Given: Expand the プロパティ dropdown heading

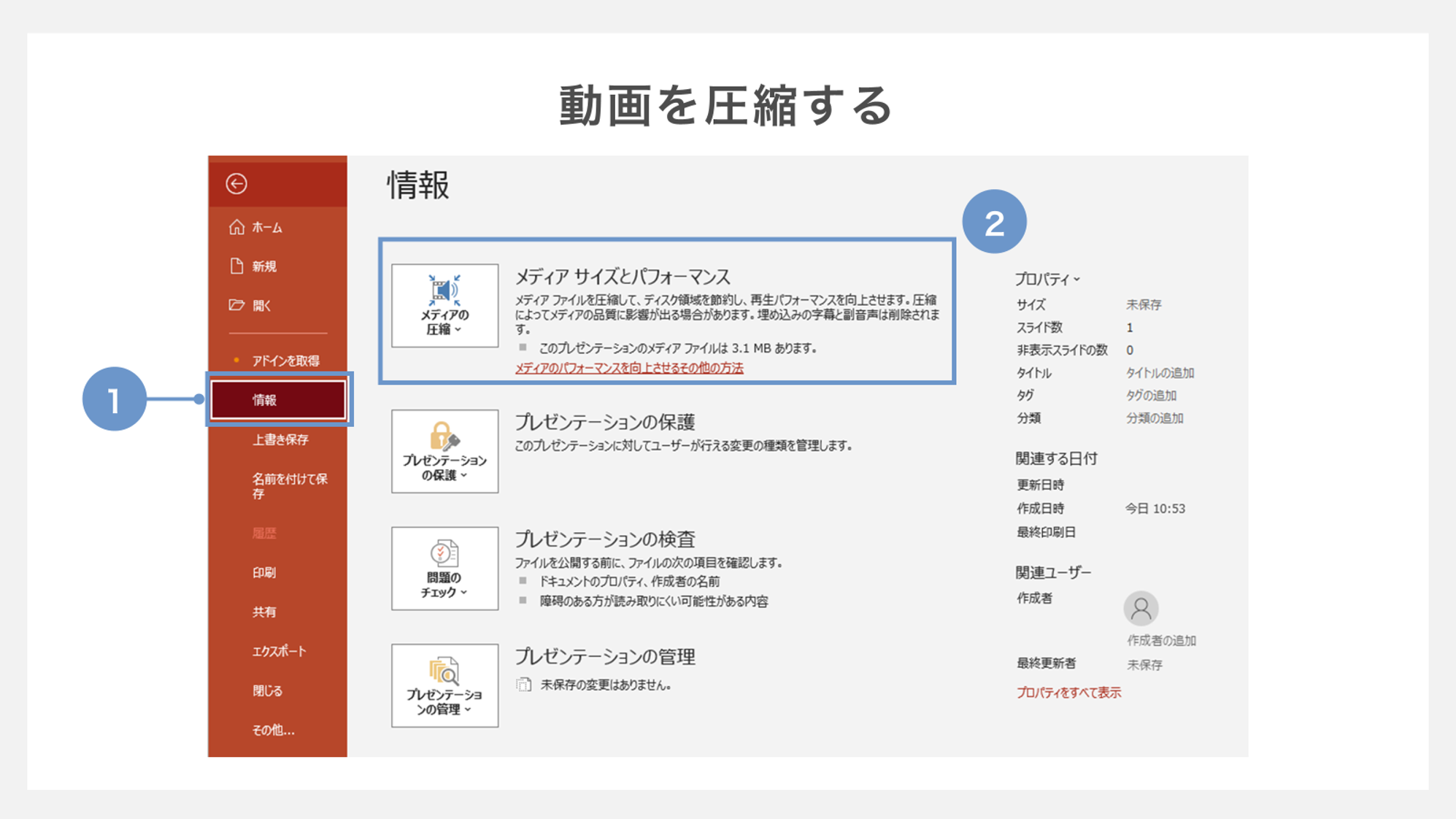Looking at the screenshot, I should [1047, 279].
